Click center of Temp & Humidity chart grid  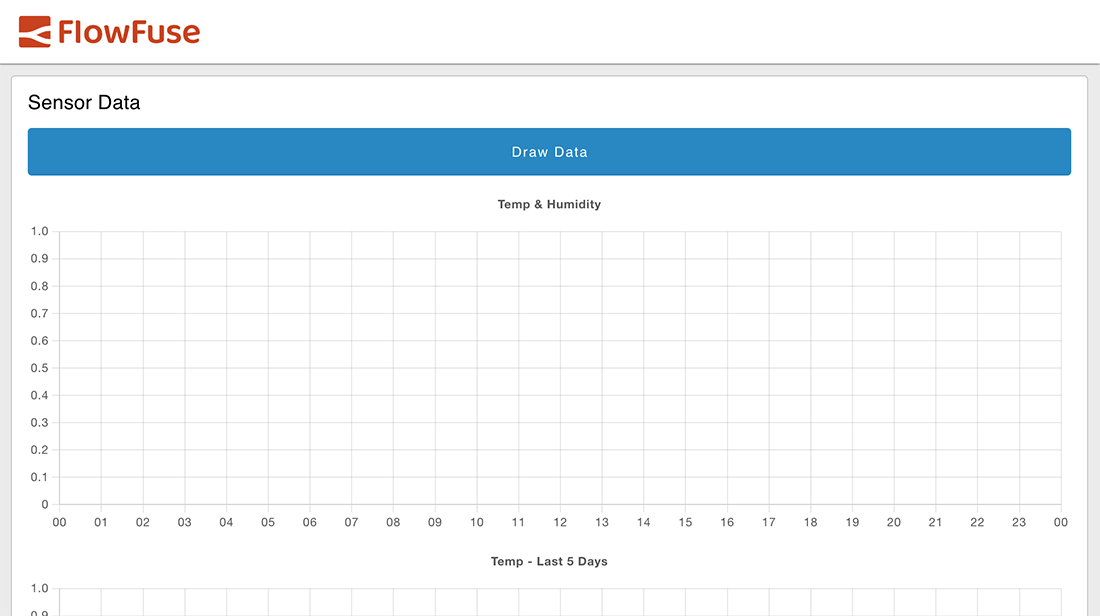coord(560,368)
